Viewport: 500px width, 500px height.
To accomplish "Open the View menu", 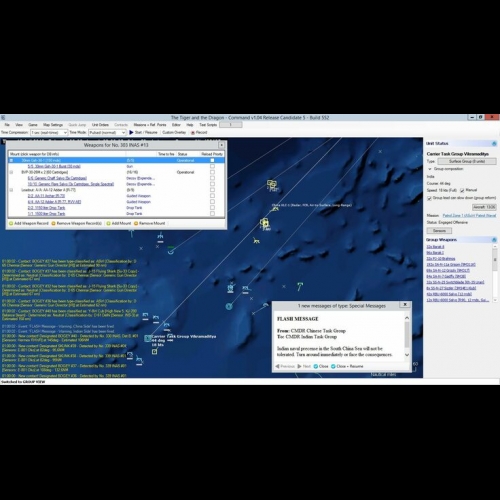I will pos(19,125).
